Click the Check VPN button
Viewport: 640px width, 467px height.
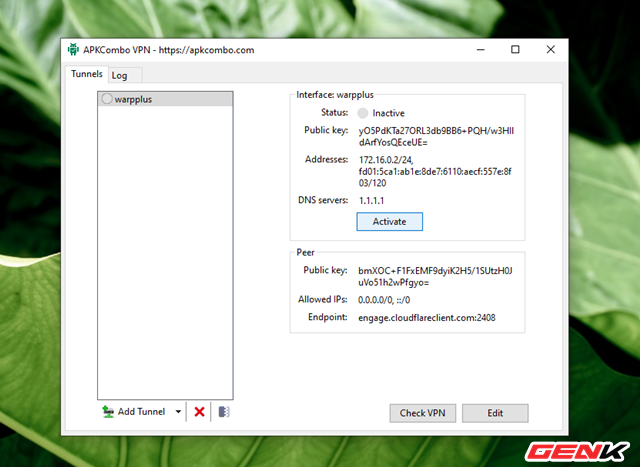pyautogui.click(x=421, y=413)
